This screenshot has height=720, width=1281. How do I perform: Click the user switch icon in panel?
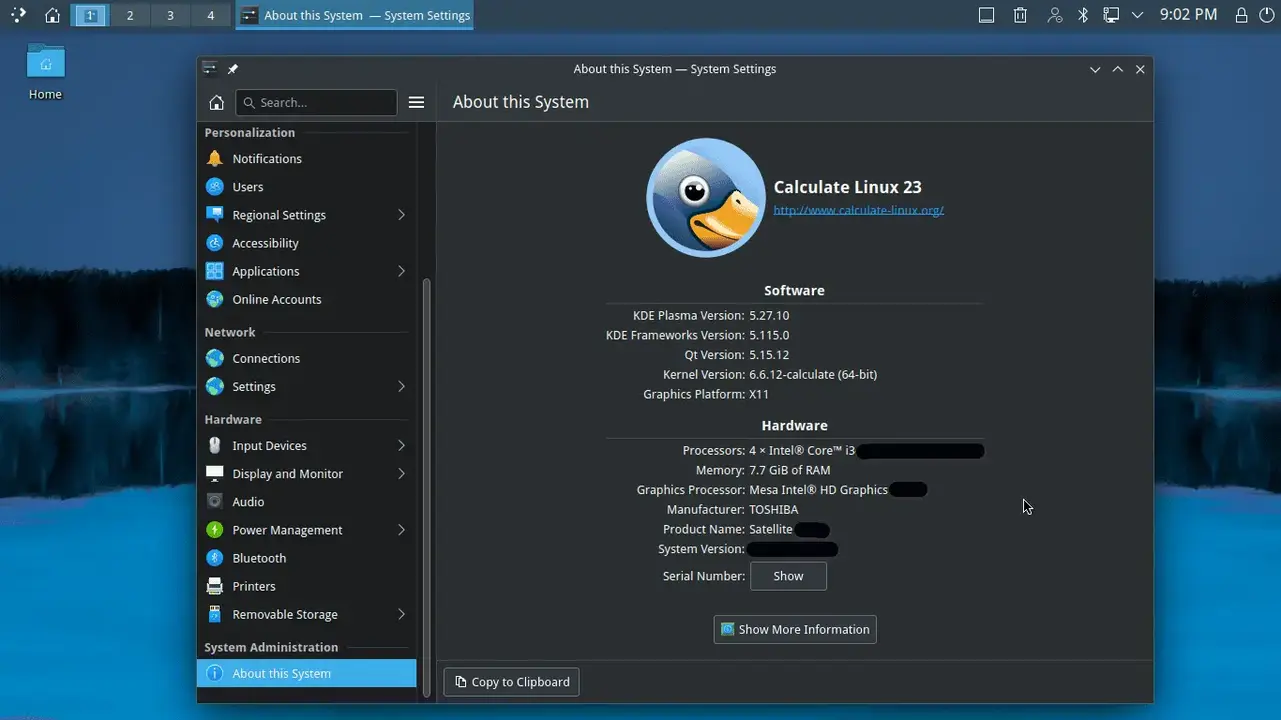[1054, 15]
